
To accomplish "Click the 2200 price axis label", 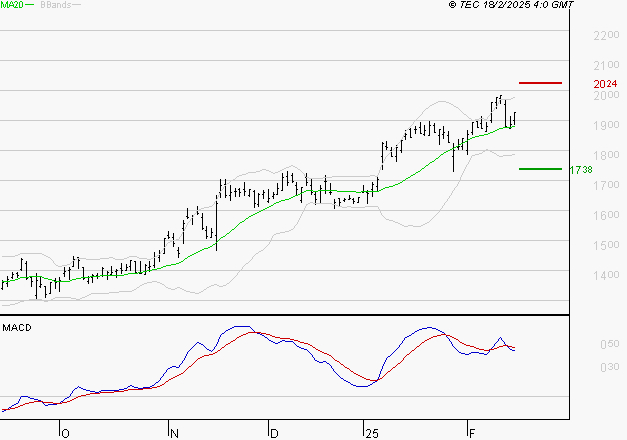I will click(x=606, y=35).
